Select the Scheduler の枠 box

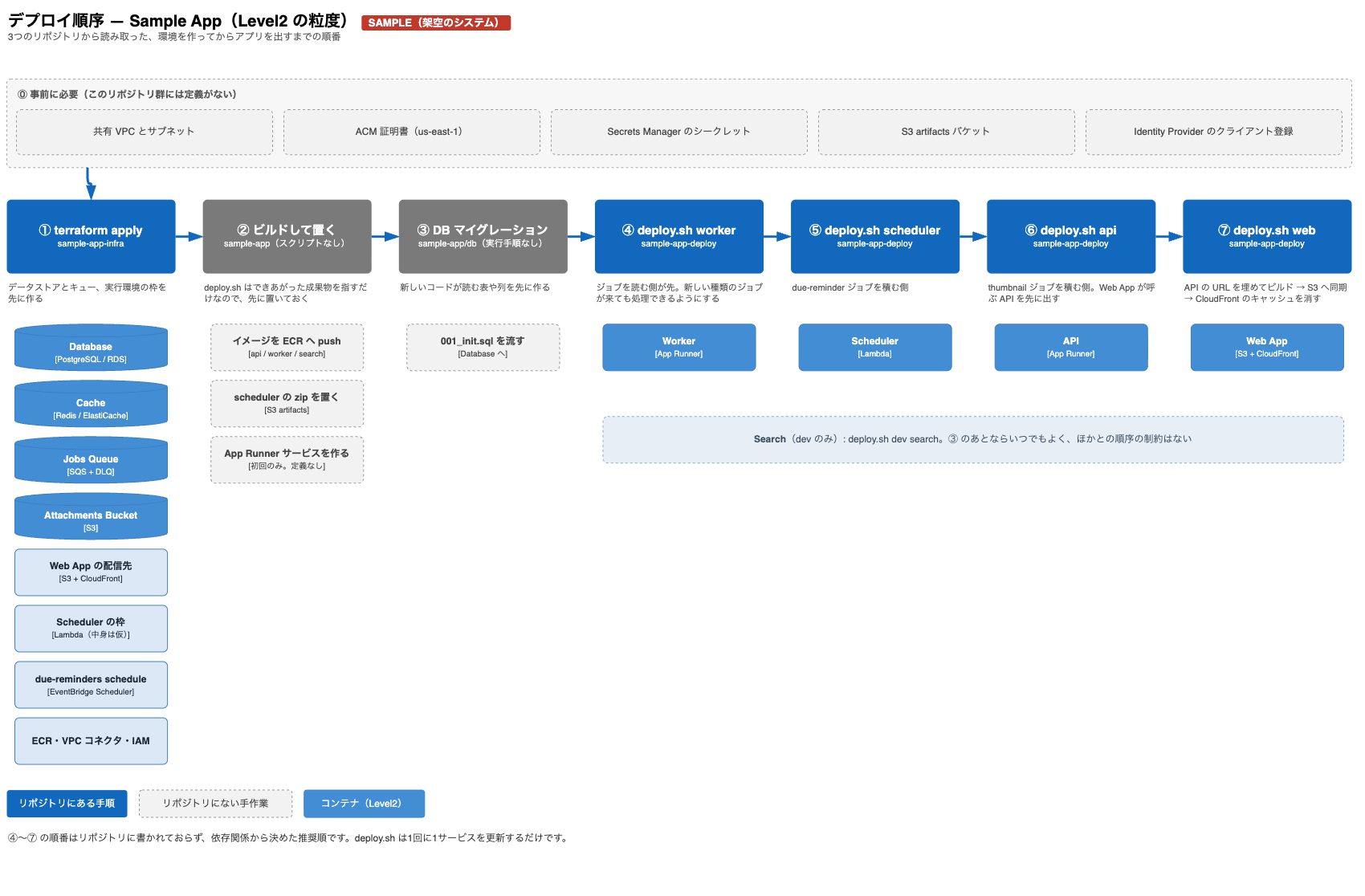[x=91, y=629]
